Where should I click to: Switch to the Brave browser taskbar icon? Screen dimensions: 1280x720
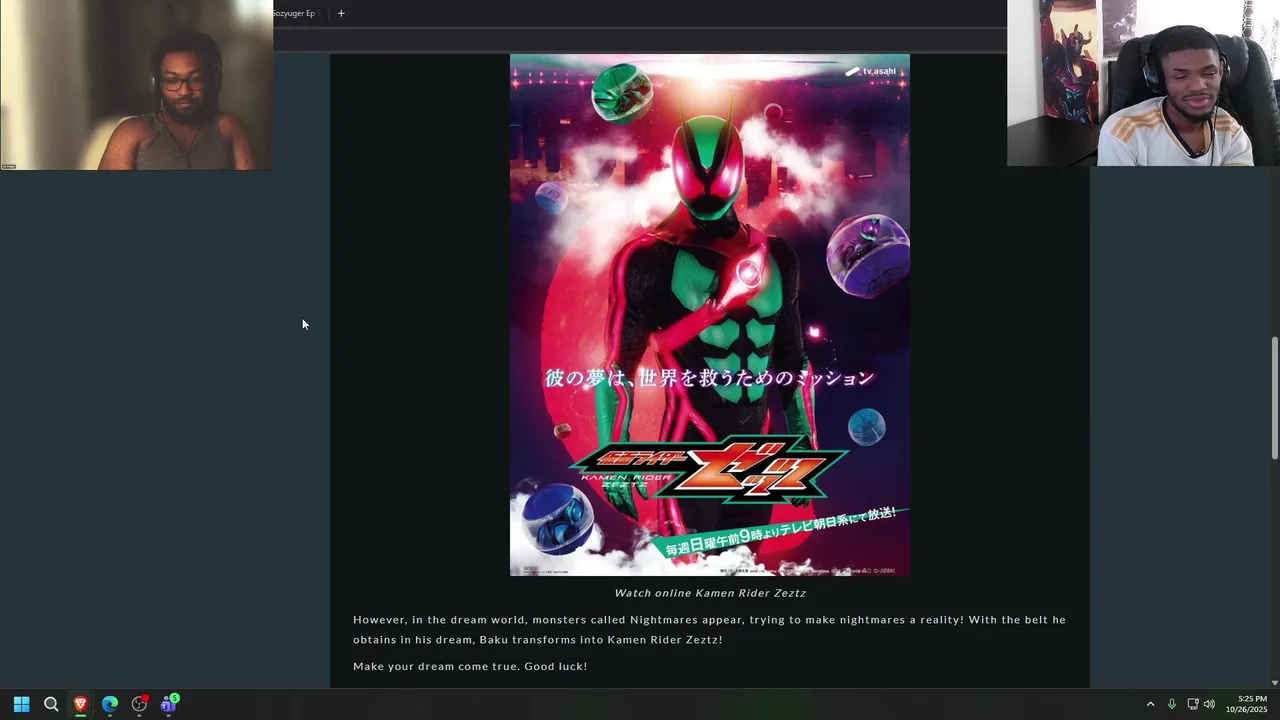click(x=80, y=704)
